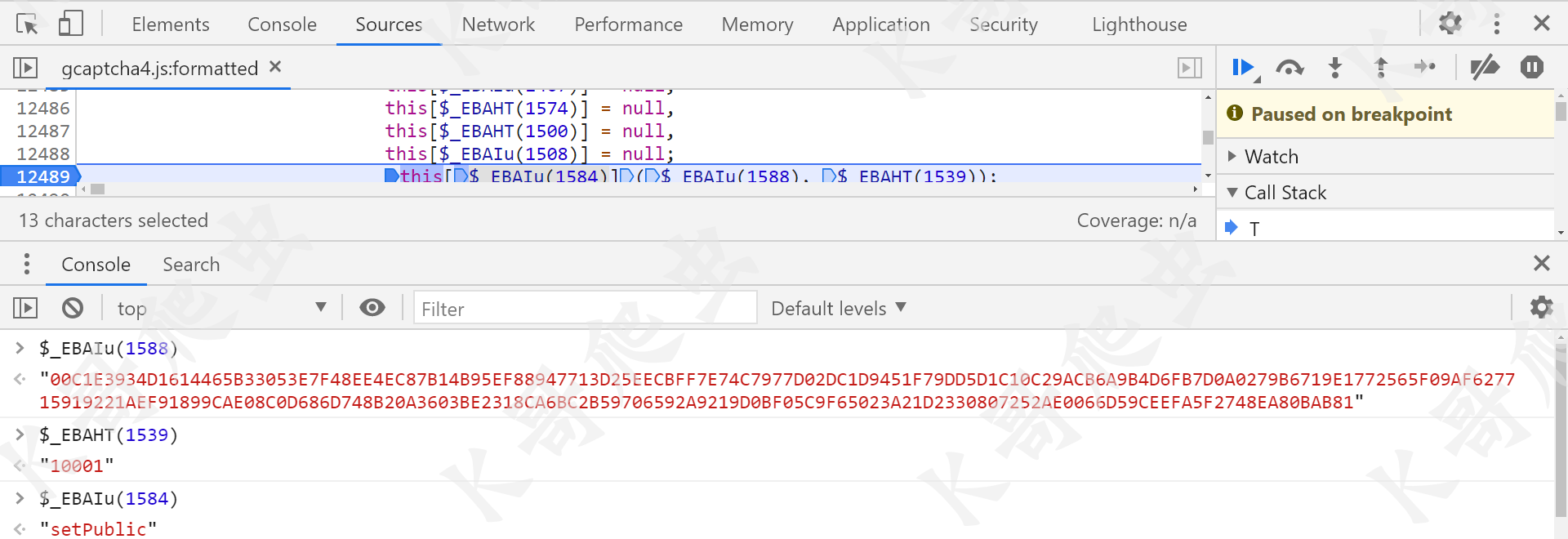The width and height of the screenshot is (1568, 539).
Task: Show the console sidebar
Action: coord(25,308)
